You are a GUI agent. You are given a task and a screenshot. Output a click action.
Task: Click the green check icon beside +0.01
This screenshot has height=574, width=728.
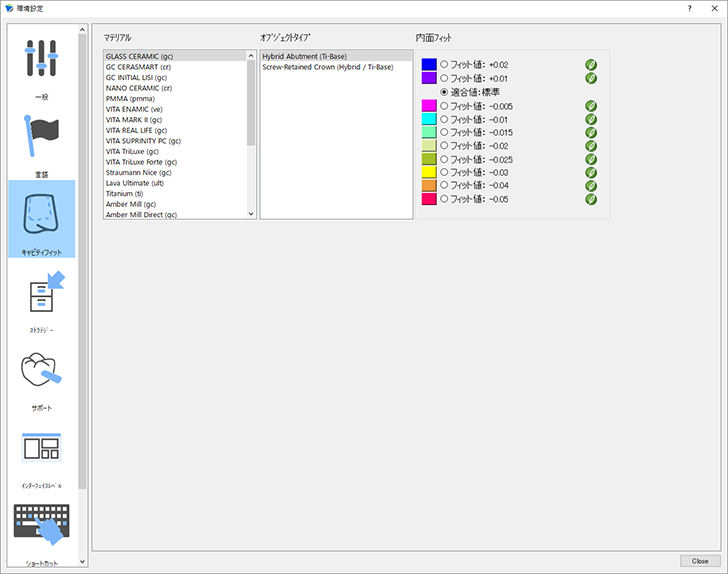[x=591, y=78]
